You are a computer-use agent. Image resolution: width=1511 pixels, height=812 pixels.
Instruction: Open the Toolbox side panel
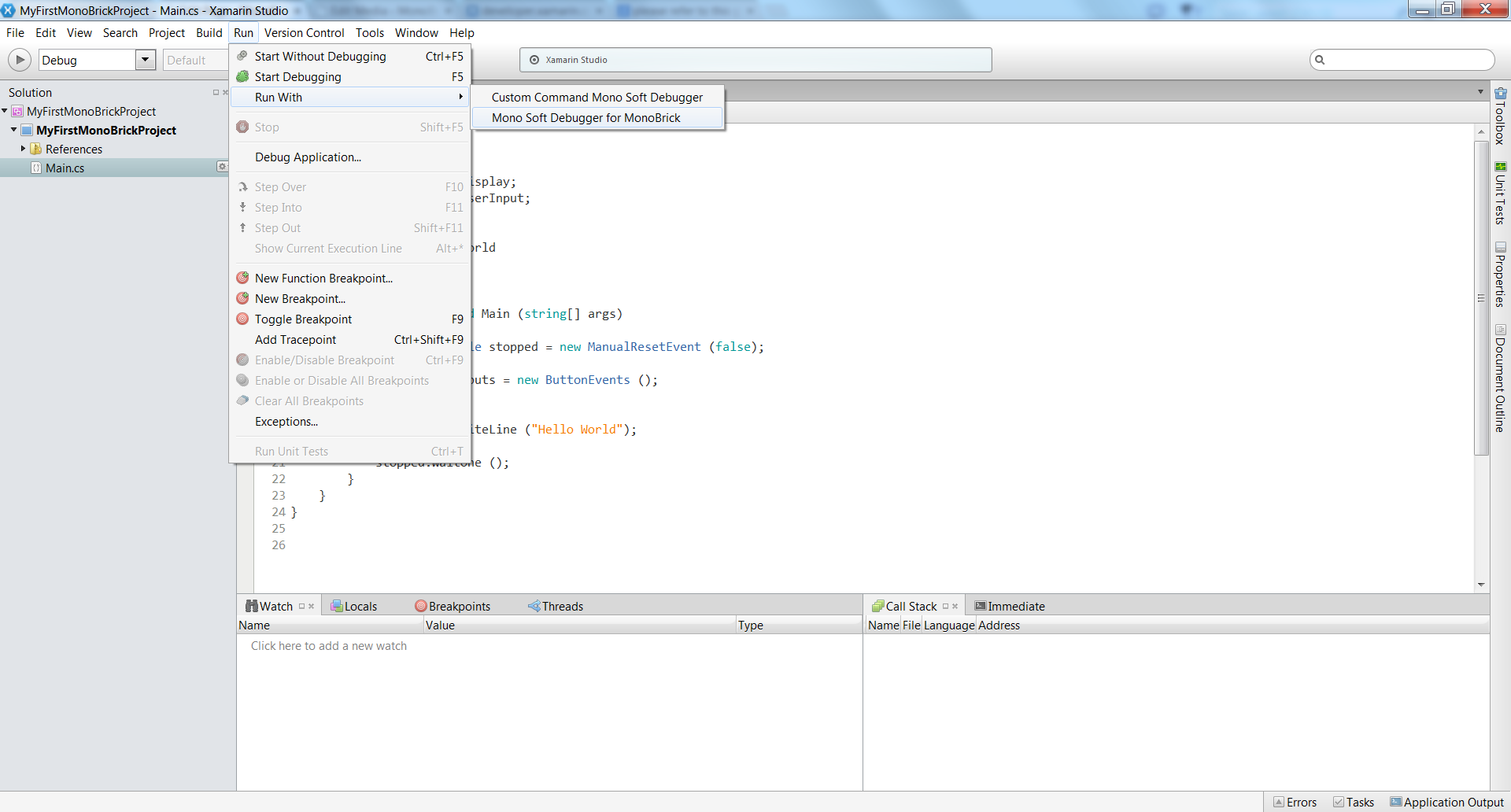tap(1500, 116)
